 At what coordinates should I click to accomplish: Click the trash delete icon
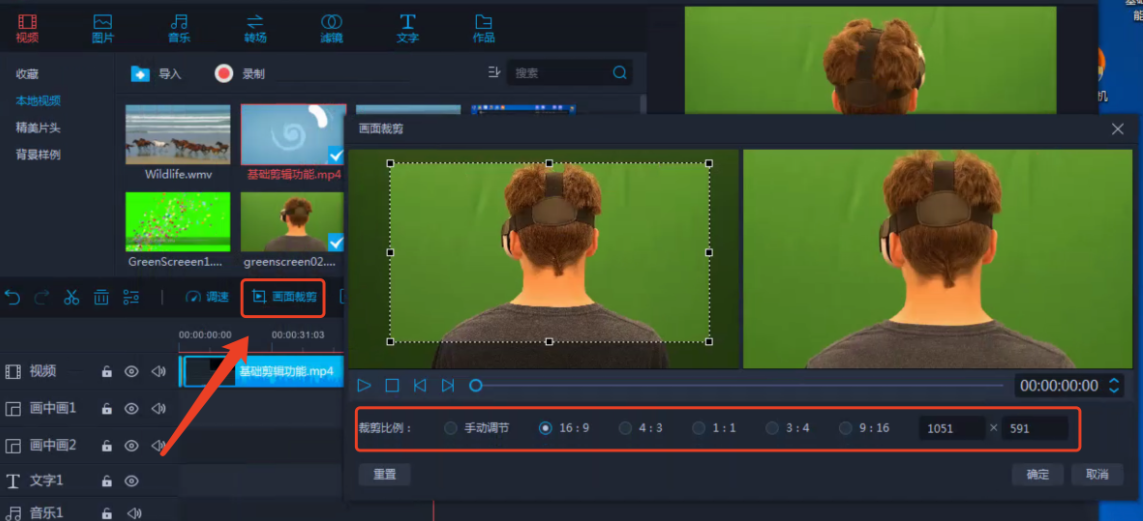[101, 297]
